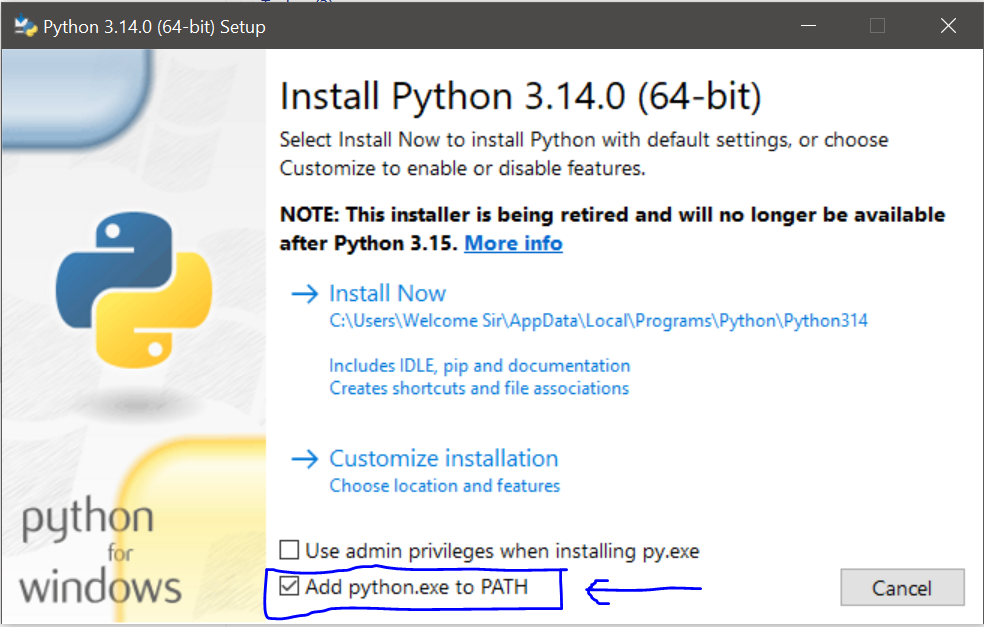Click the python for windows branding text
This screenshot has width=984, height=627.
click(99, 550)
